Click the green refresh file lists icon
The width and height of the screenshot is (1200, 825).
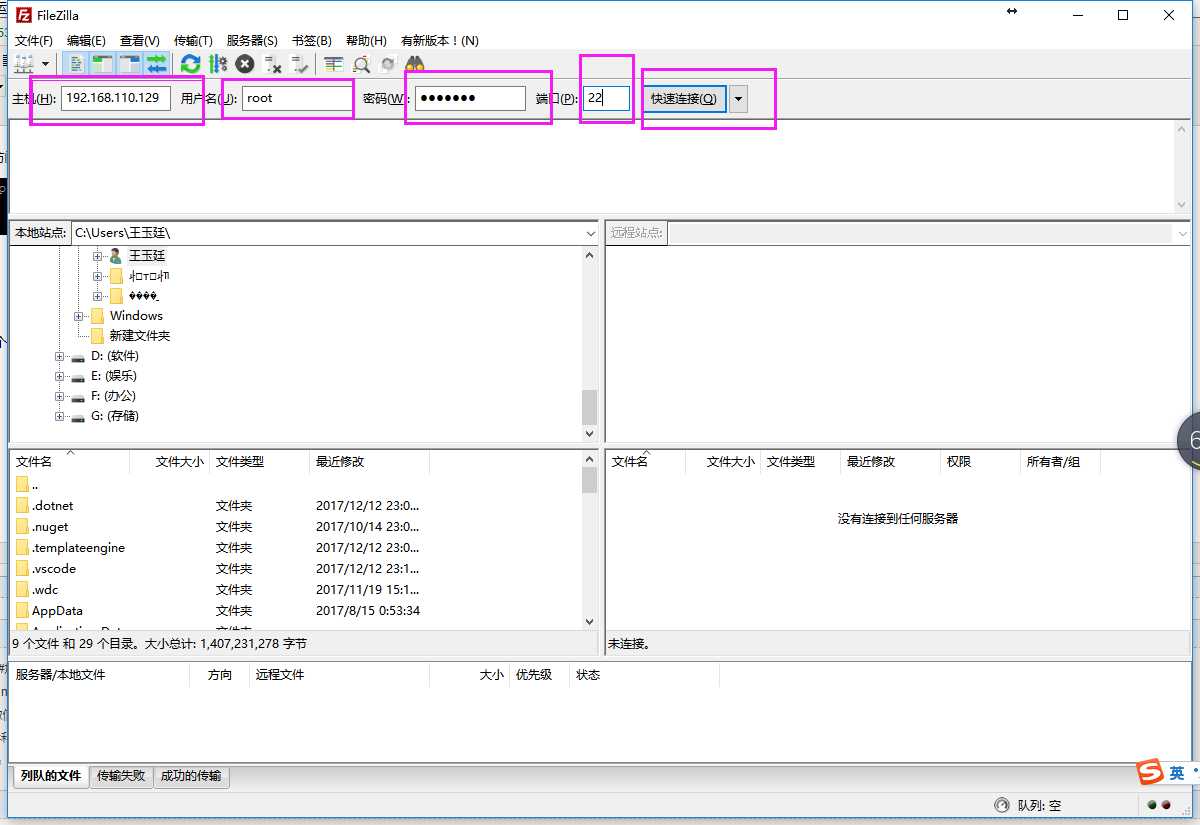pos(190,64)
